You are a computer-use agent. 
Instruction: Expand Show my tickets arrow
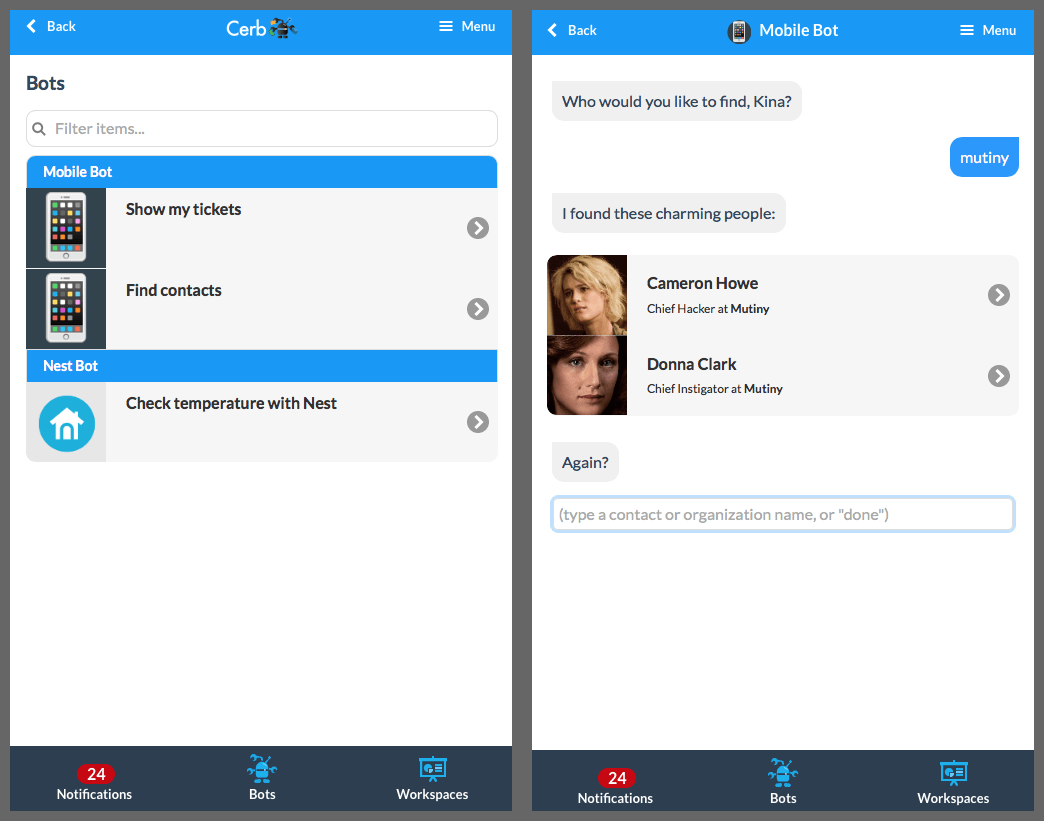[477, 228]
